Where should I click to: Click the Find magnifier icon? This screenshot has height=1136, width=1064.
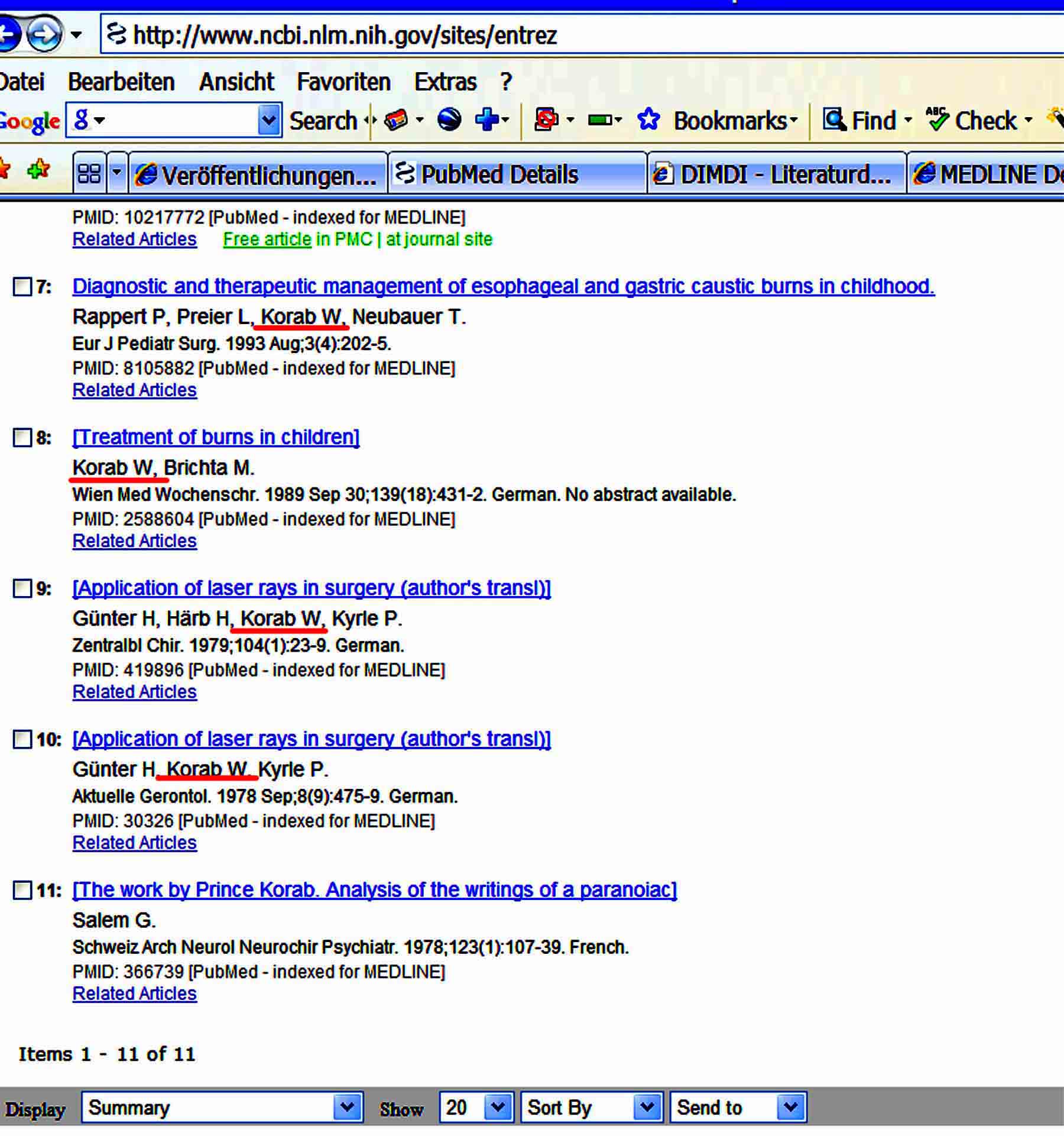click(834, 120)
